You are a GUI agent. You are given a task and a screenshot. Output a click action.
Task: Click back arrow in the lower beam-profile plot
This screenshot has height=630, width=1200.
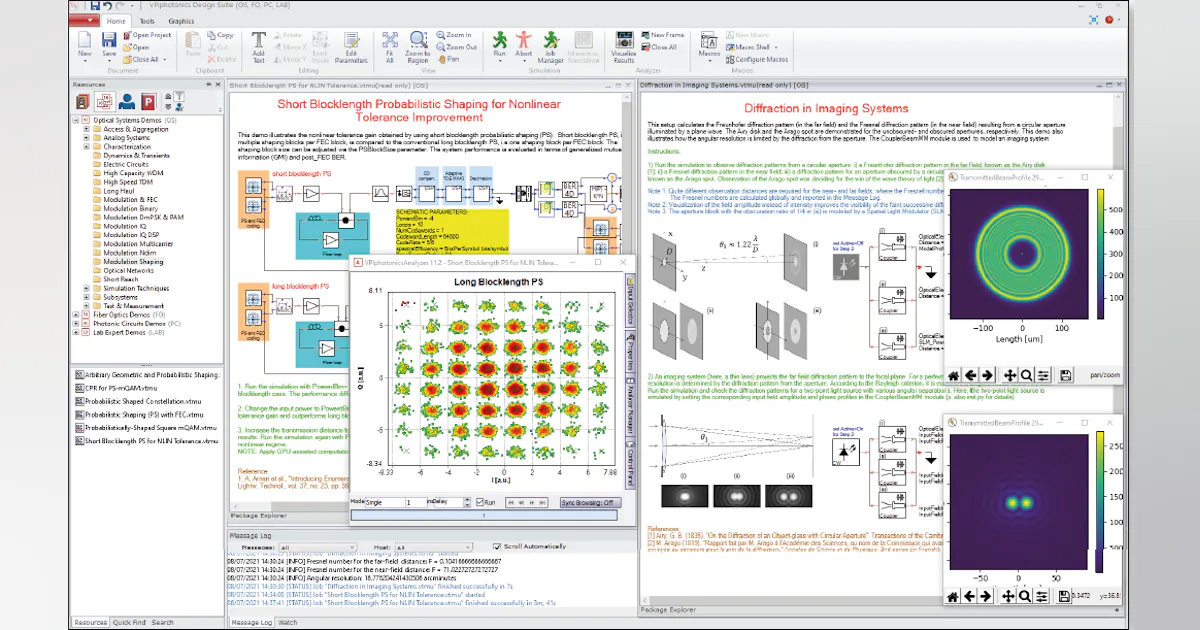pos(970,596)
